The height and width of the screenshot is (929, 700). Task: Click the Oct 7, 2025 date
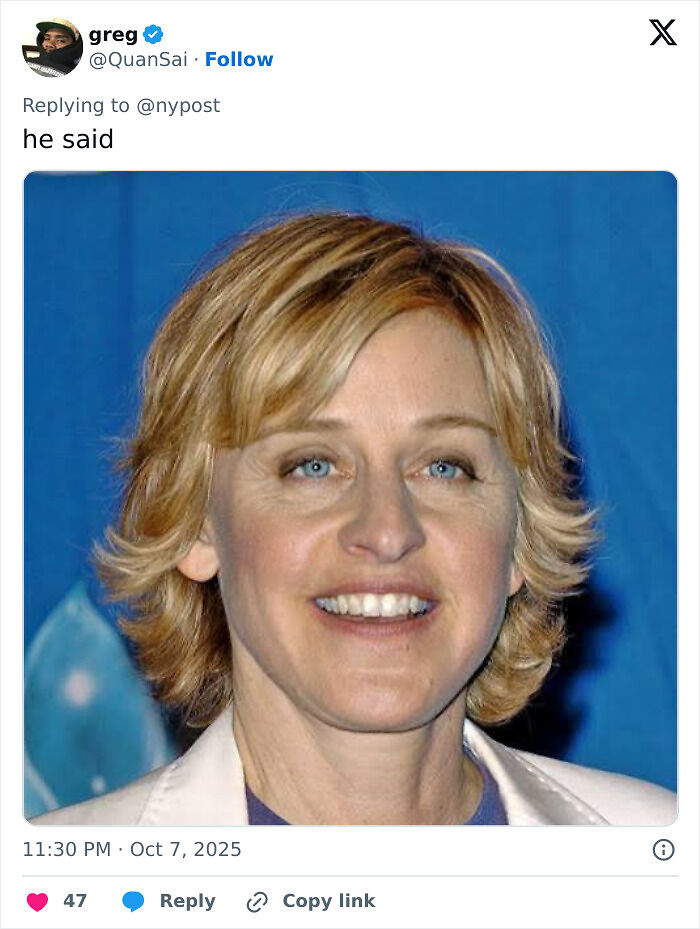[186, 849]
